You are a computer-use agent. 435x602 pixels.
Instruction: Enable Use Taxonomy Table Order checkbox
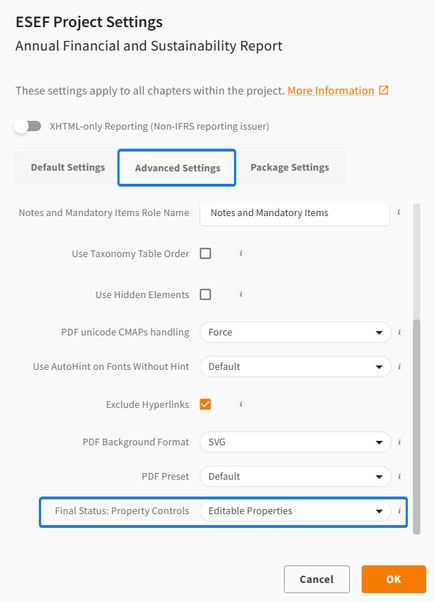205,253
